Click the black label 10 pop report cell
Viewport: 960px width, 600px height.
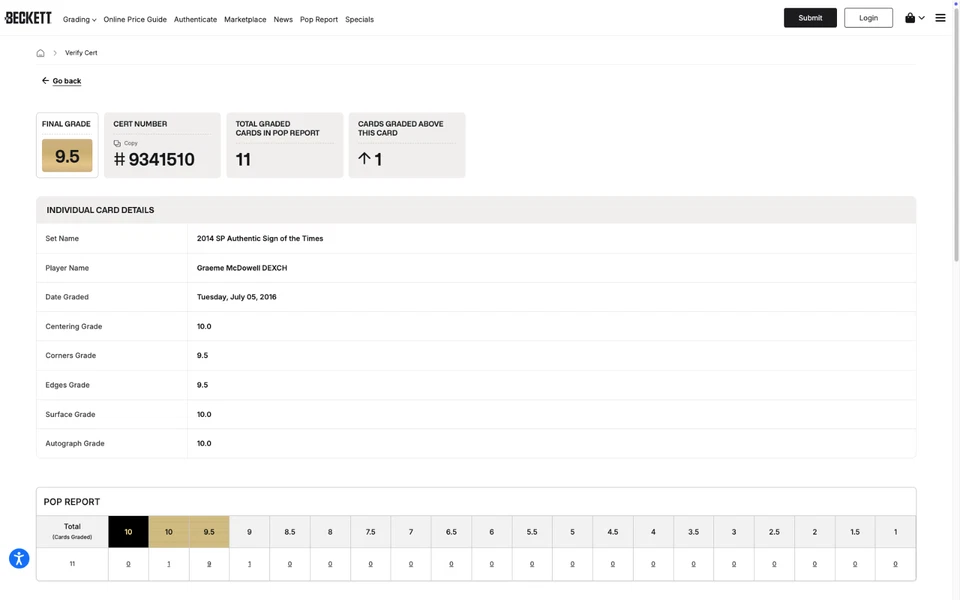tap(128, 532)
